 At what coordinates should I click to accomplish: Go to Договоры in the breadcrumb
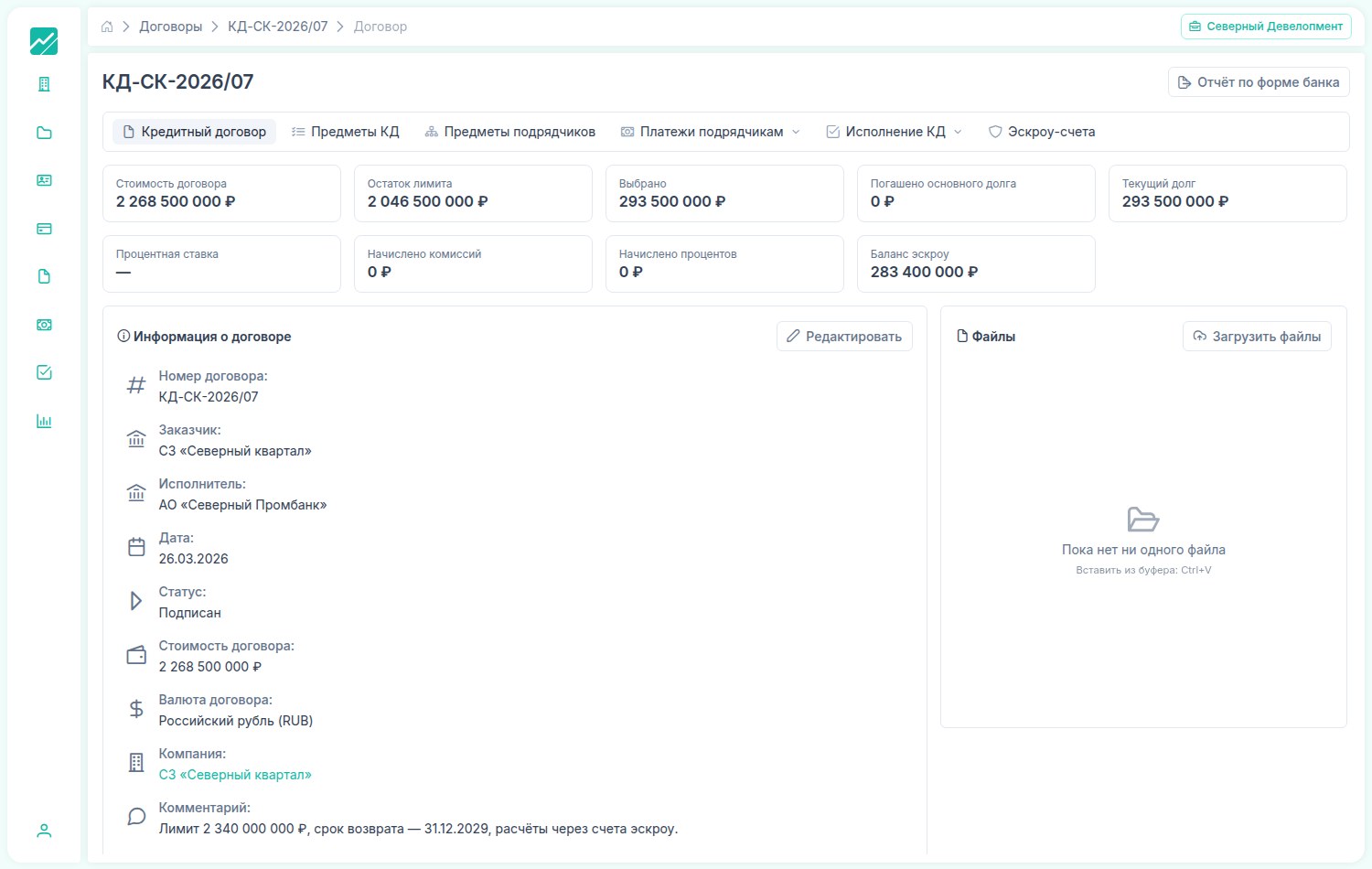tap(171, 27)
